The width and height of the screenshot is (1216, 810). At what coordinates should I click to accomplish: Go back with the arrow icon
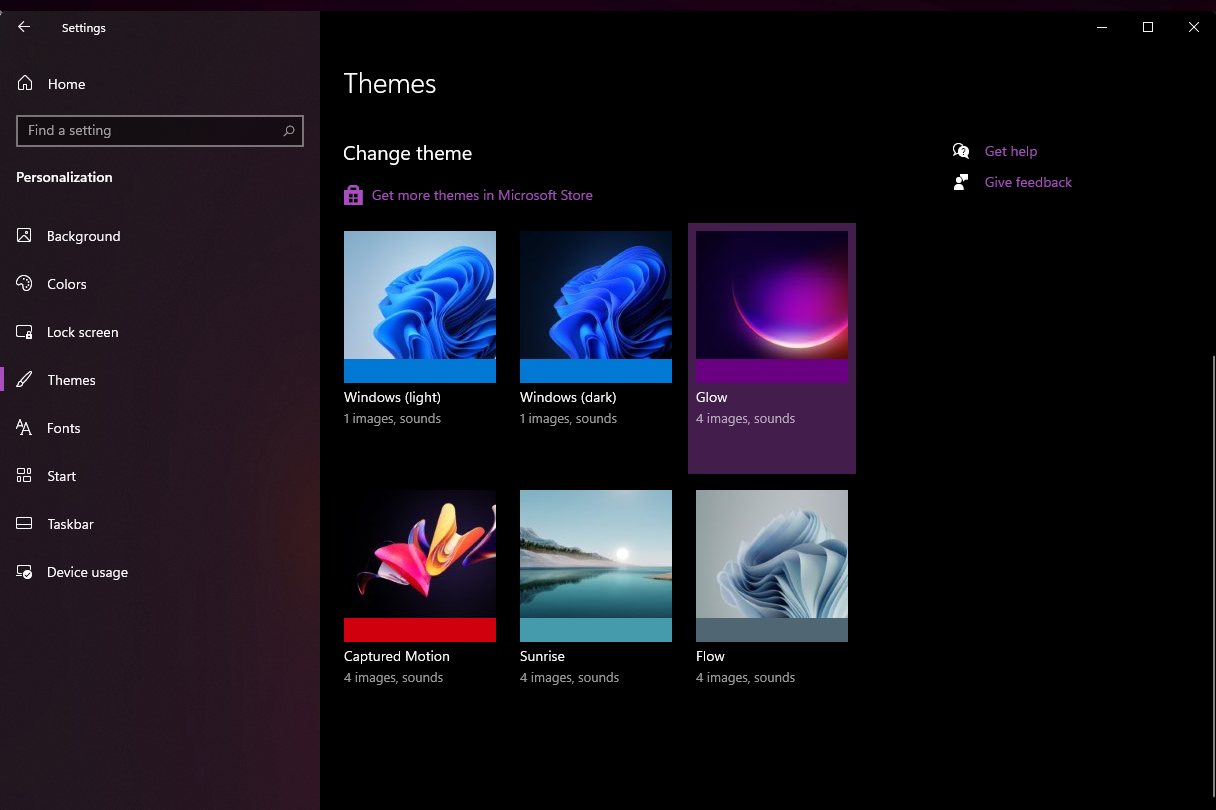click(x=24, y=27)
